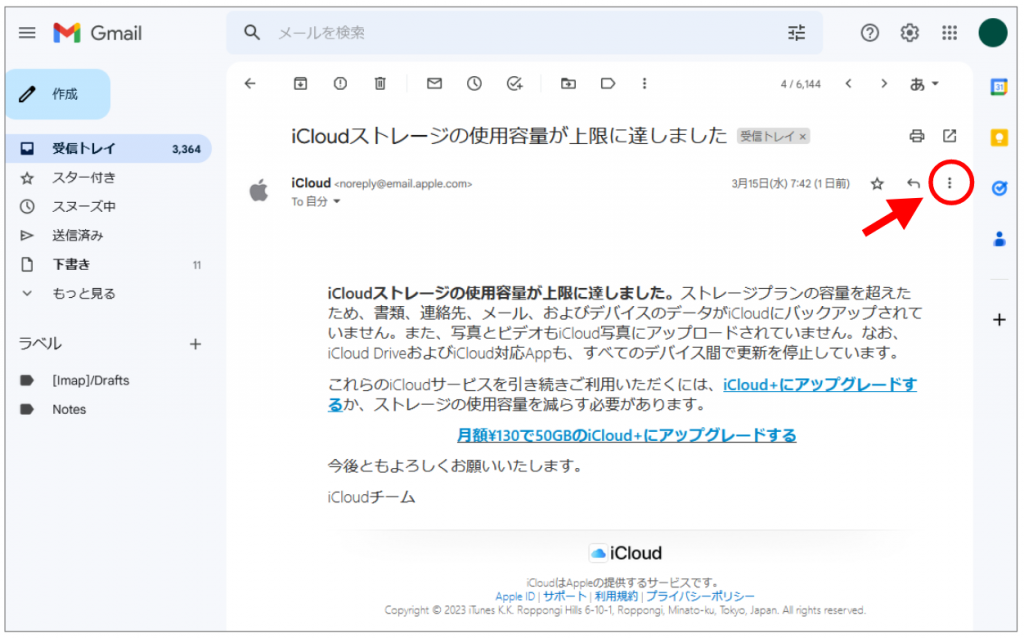
Task: Open the message more options menu
Action: point(950,184)
